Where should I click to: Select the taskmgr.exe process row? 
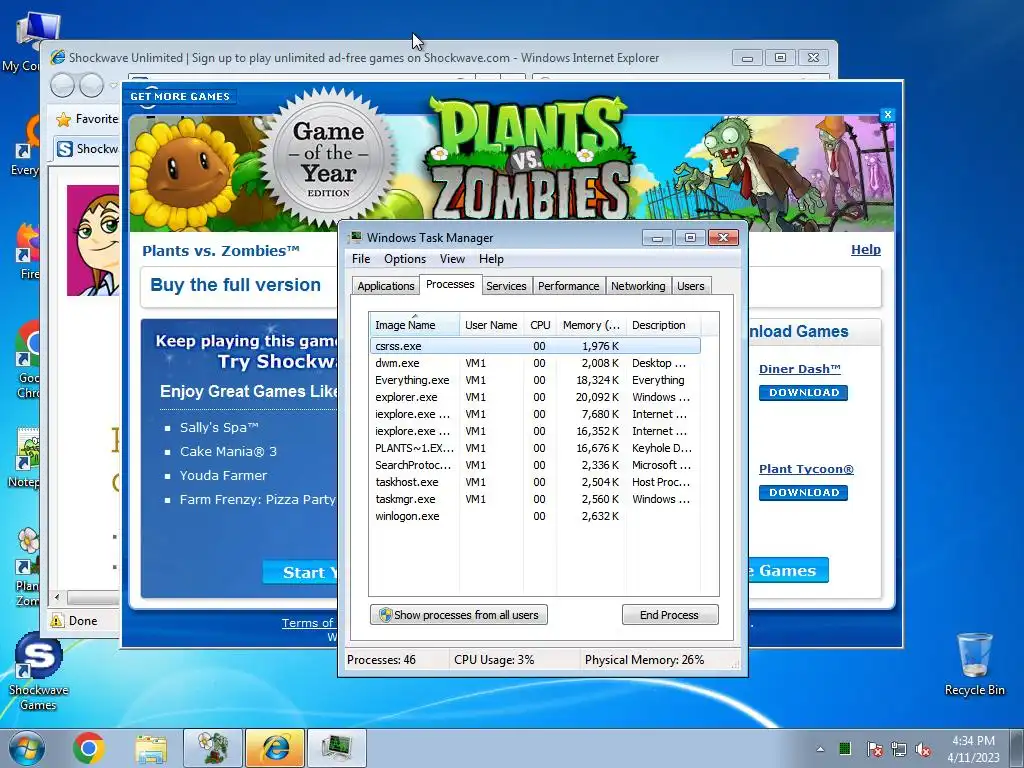535,499
